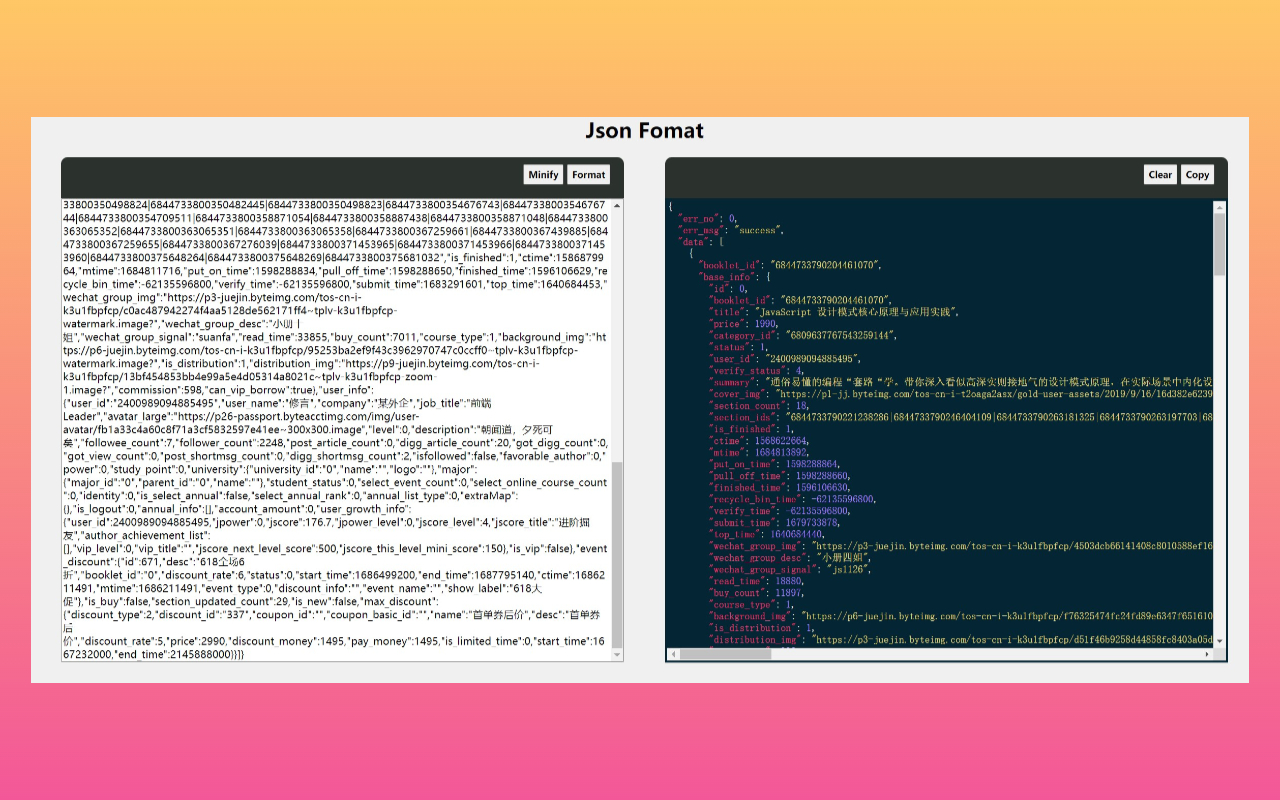Click the "top_time": 1640684440 line

click(x=767, y=534)
